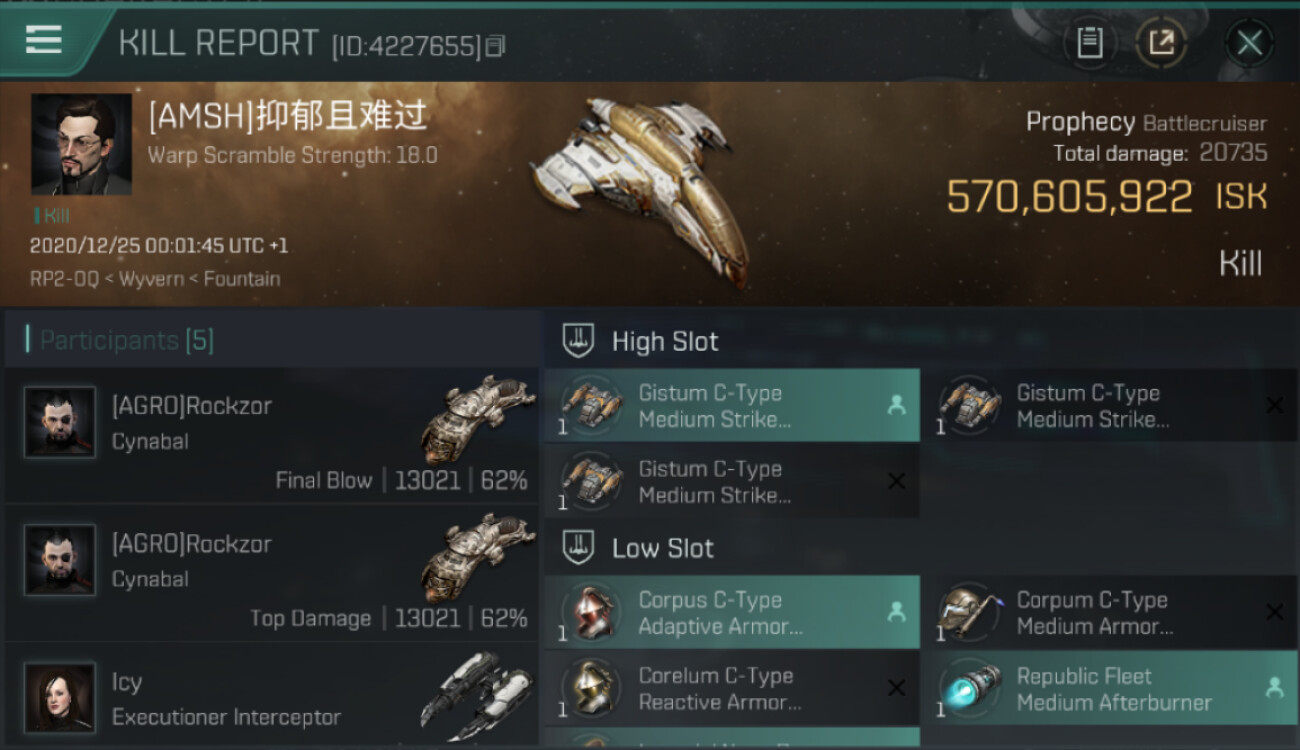Select the Prophecy ship image

[x=642, y=186]
